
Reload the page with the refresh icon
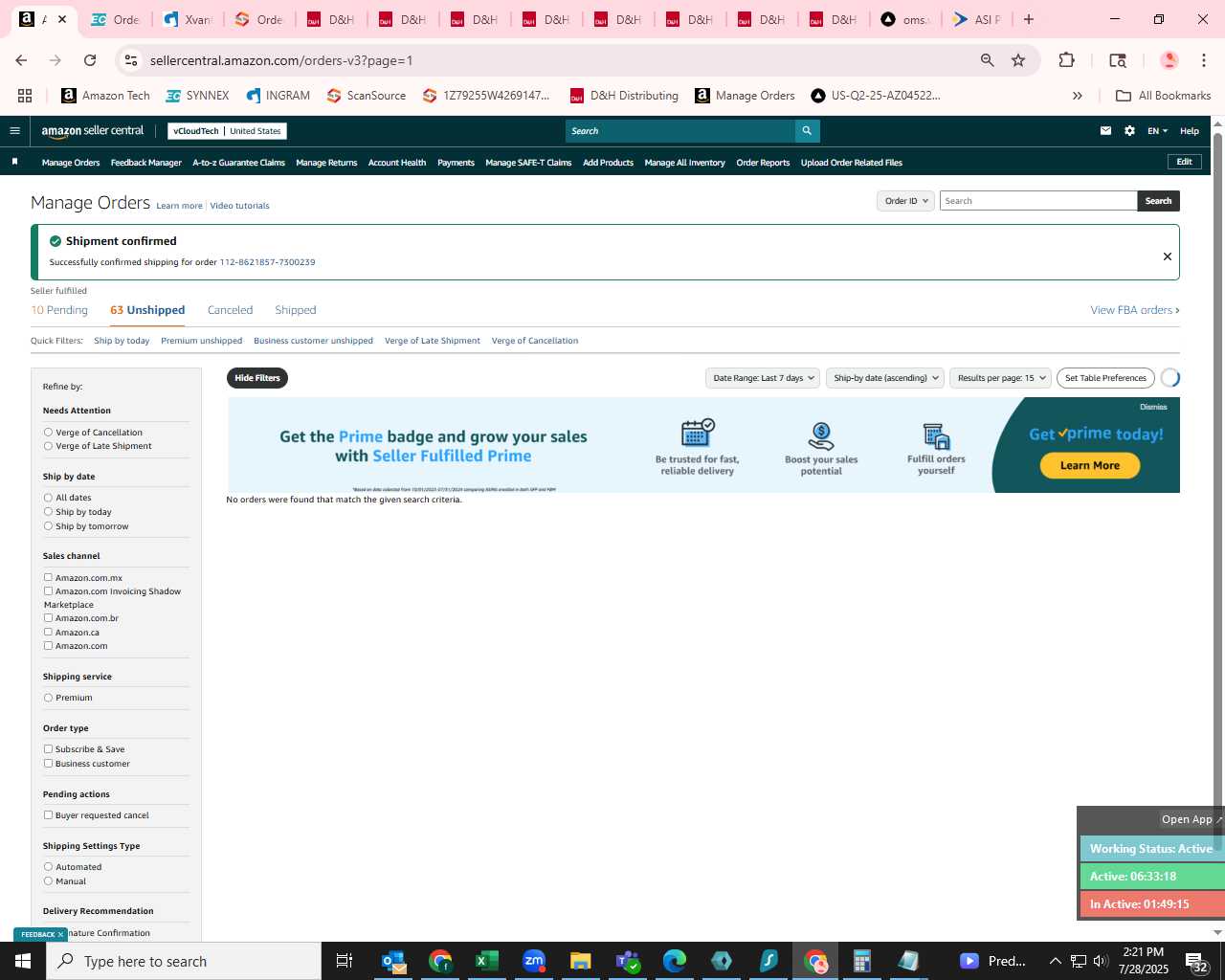(90, 60)
